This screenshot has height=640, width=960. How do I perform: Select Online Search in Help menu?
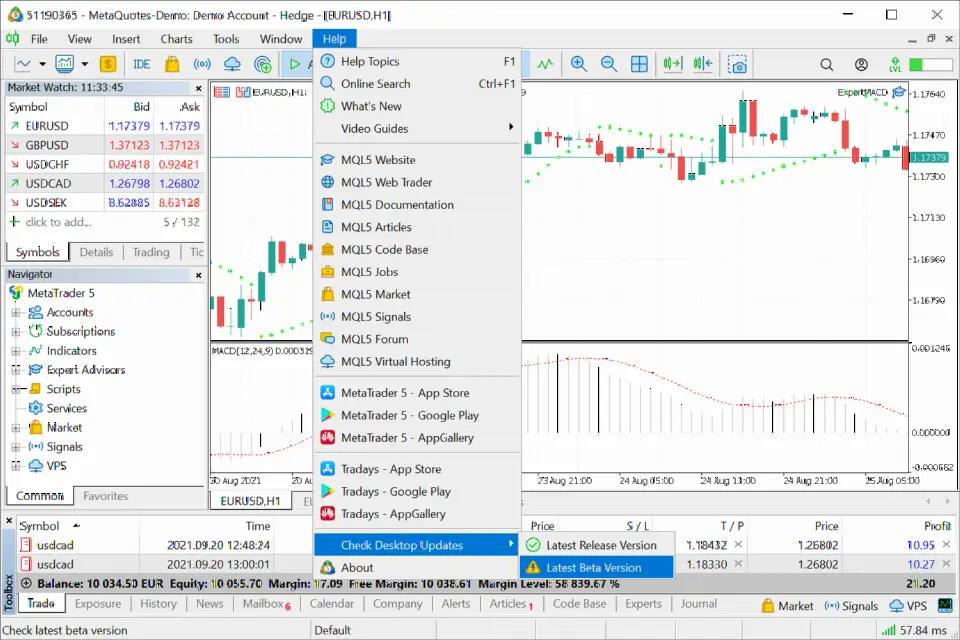tap(418, 84)
